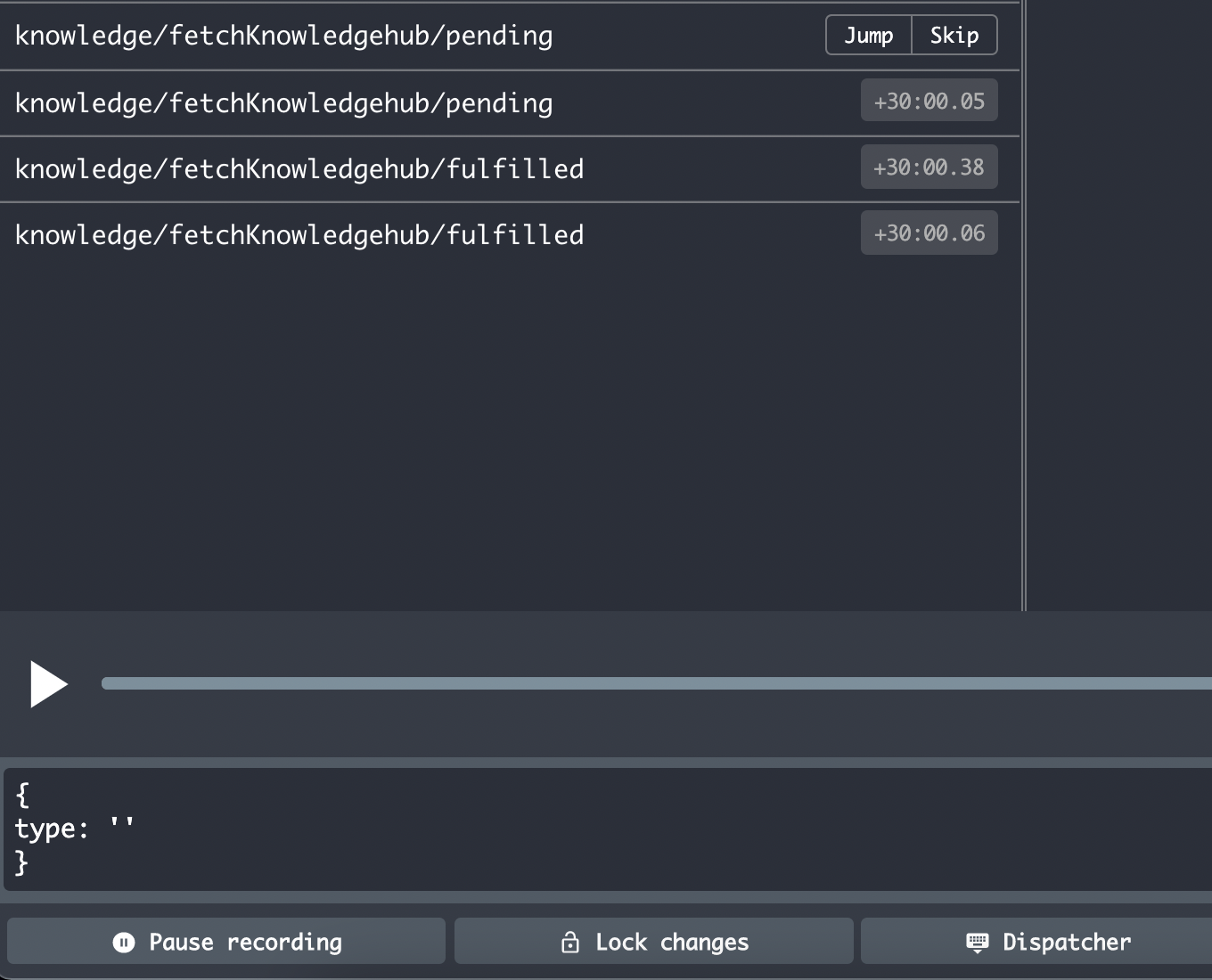Jump to the pending action state
Screen dimensions: 1212x980
tap(867, 35)
